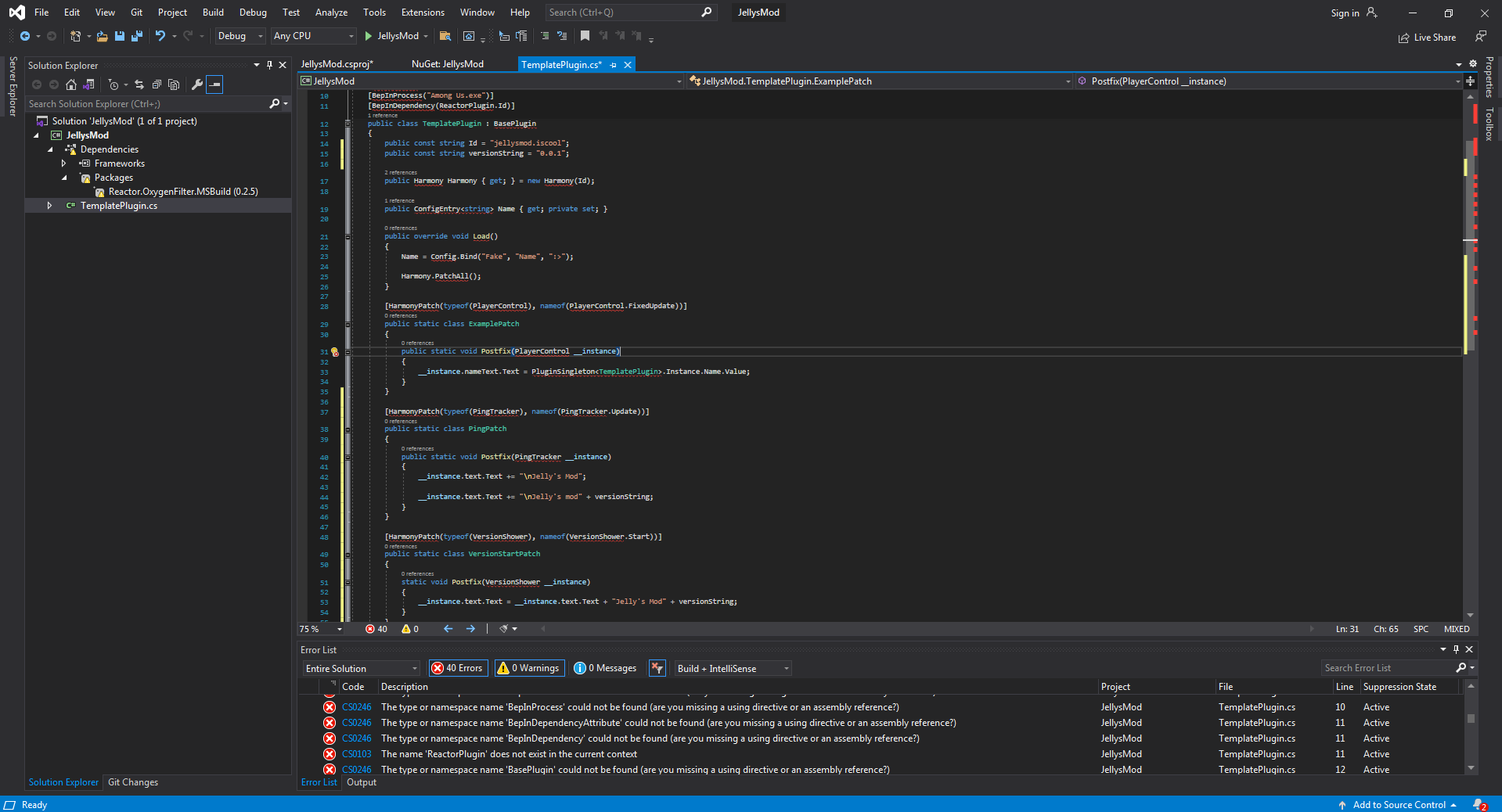Click the Undo arrow icon

[x=160, y=36]
